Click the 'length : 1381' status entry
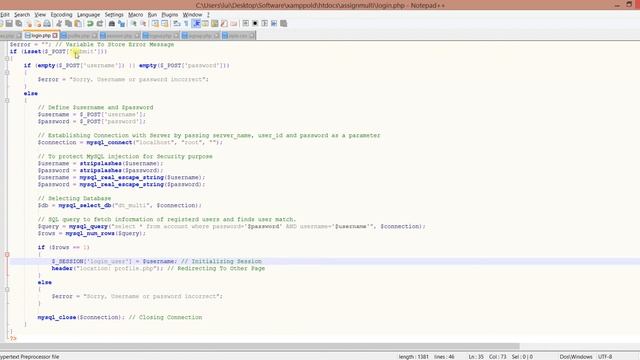 [413, 356]
